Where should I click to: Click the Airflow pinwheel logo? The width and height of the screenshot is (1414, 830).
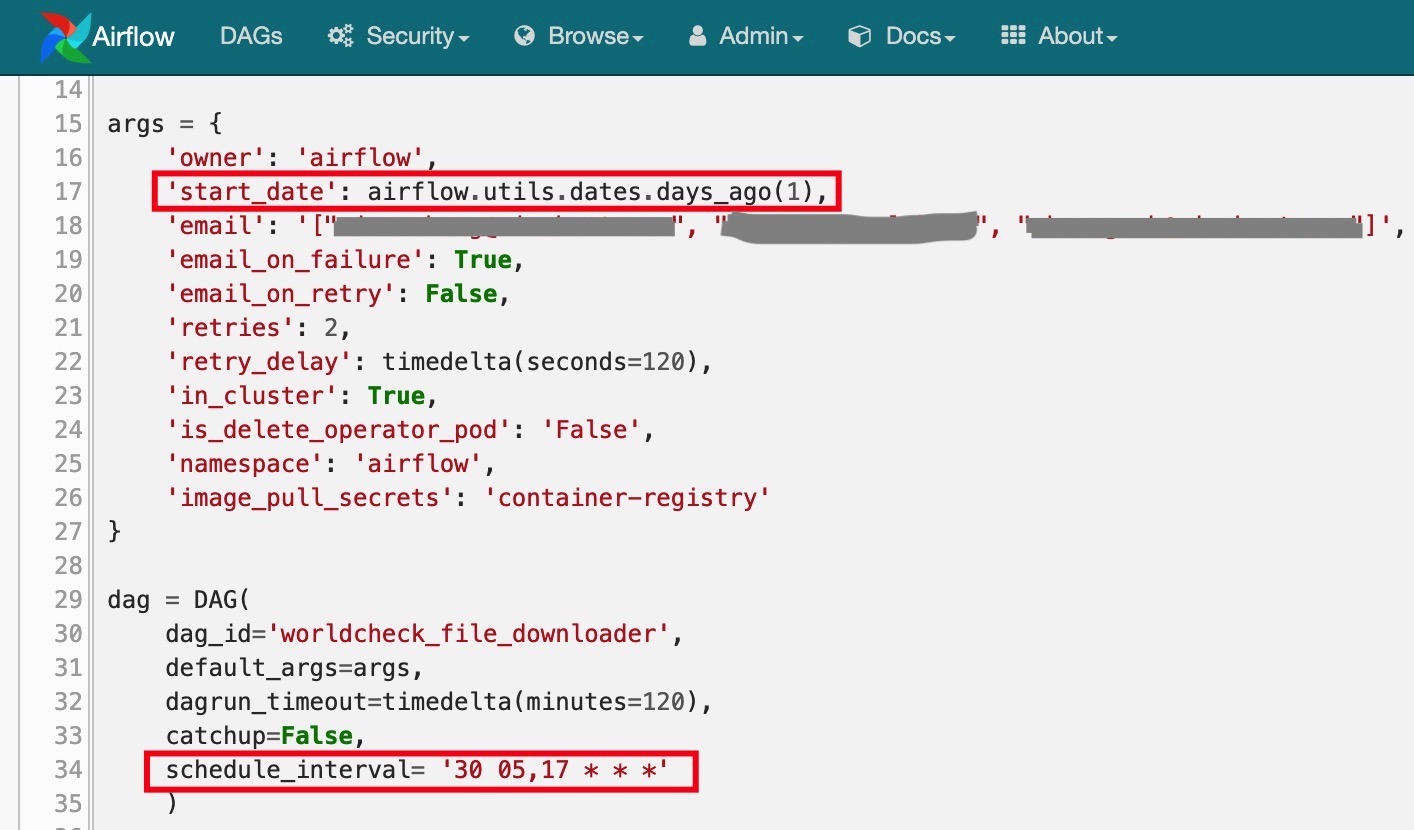tap(65, 37)
